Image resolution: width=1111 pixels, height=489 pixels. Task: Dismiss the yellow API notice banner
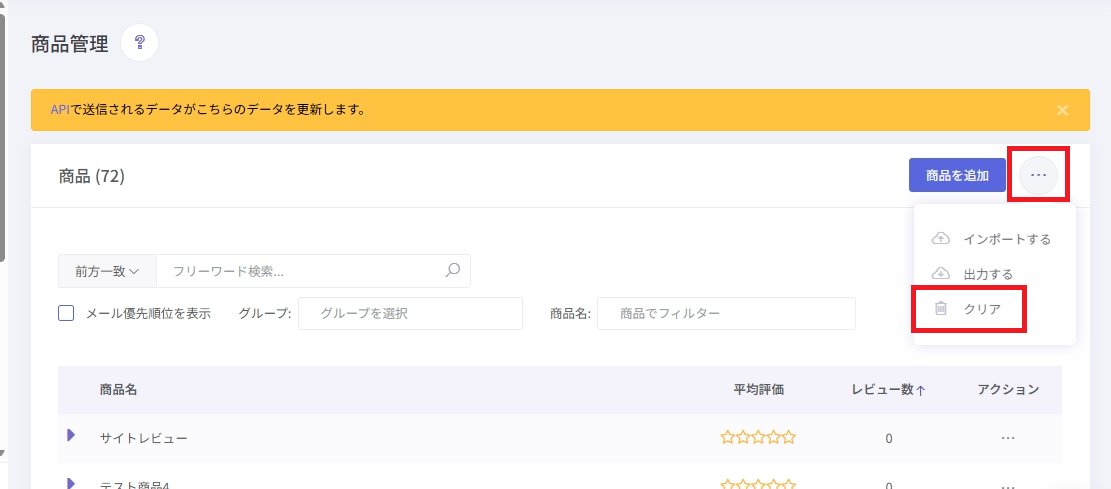click(x=1062, y=110)
